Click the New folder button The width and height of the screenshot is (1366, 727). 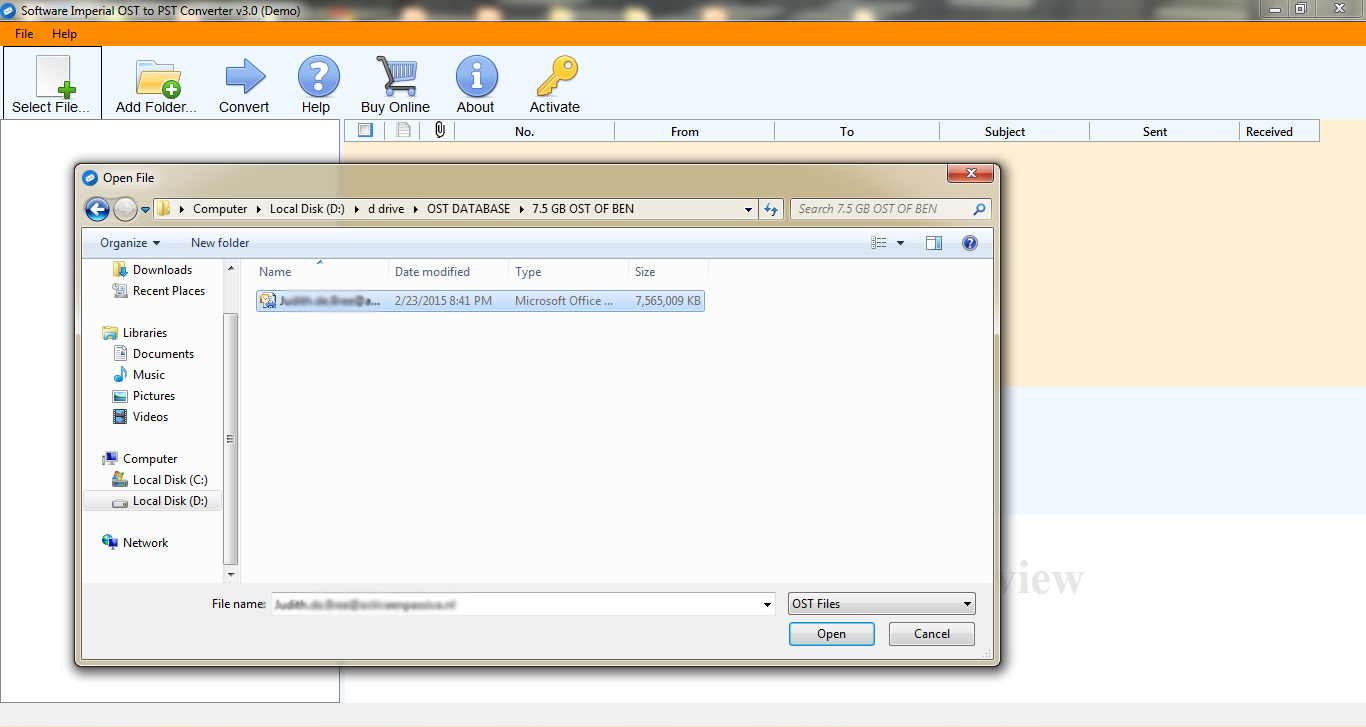coord(220,243)
